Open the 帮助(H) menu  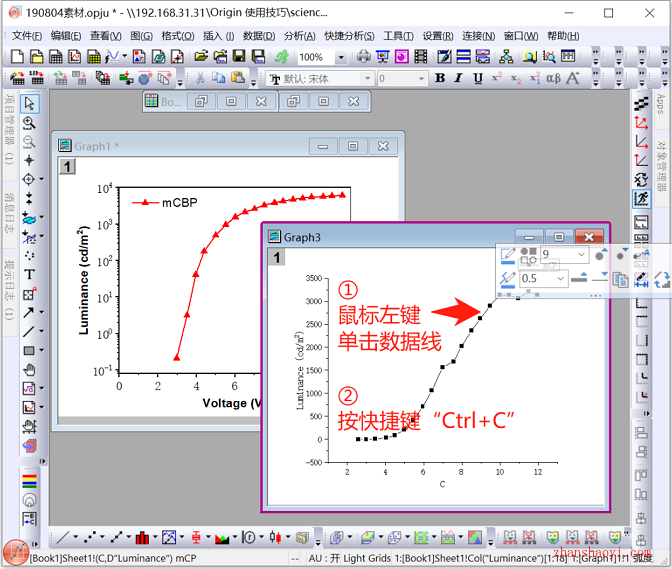coord(563,36)
